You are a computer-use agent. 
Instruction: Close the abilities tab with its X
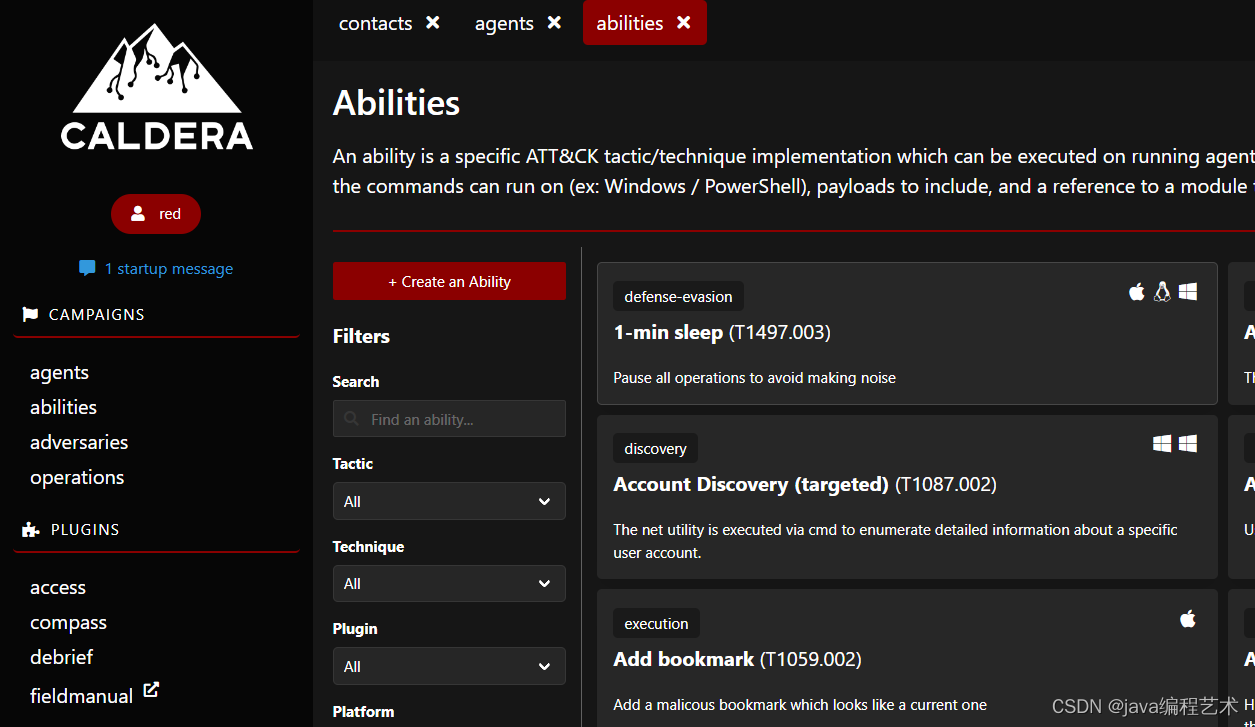[x=684, y=22]
